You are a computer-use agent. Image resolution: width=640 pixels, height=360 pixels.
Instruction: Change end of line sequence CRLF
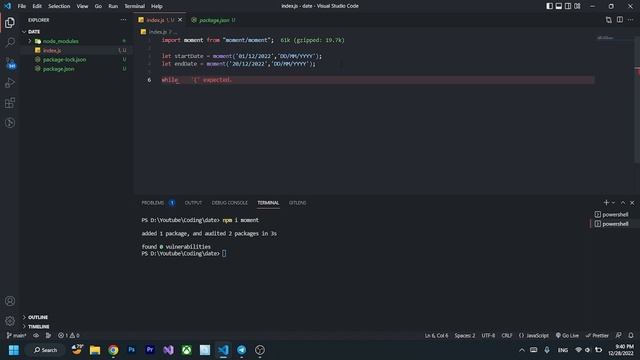(507, 336)
